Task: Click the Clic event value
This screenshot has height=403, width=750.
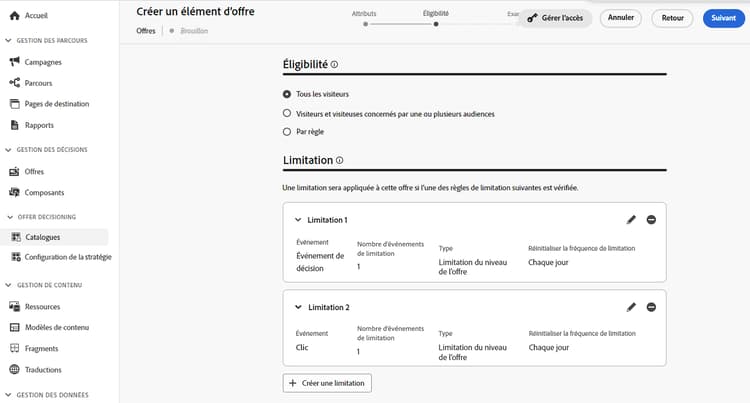Action: pyautogui.click(x=302, y=348)
